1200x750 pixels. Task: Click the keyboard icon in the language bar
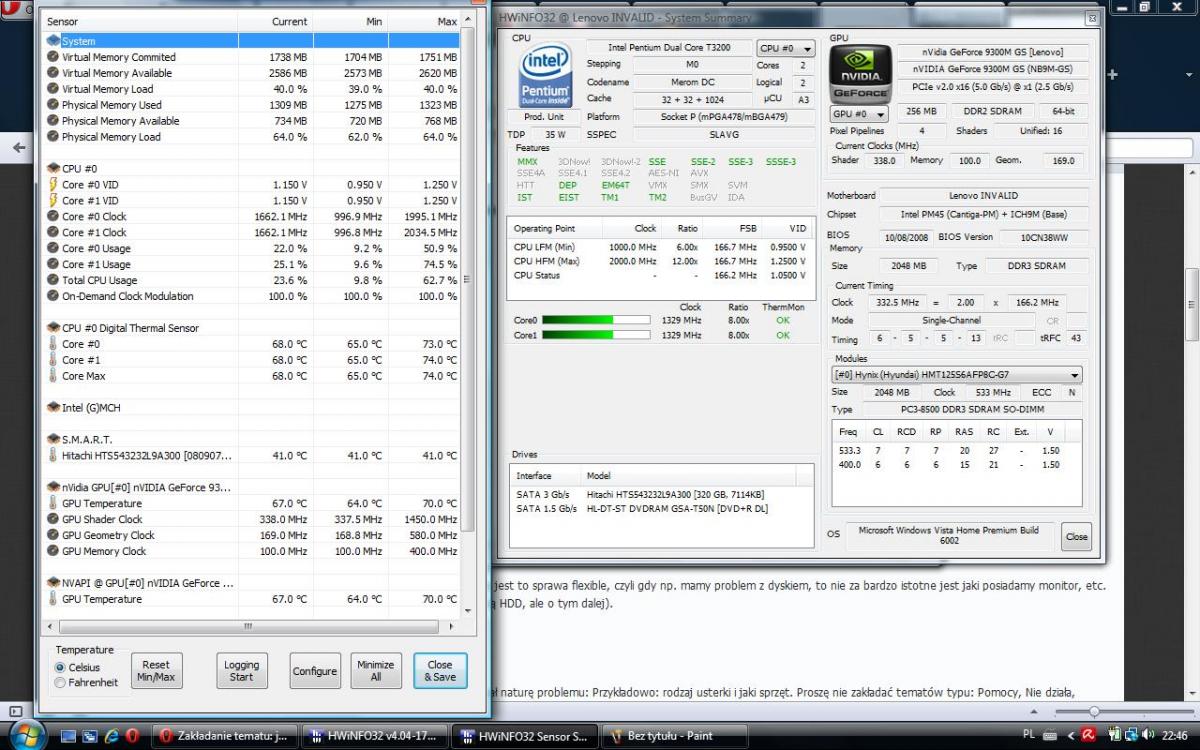[x=1048, y=736]
